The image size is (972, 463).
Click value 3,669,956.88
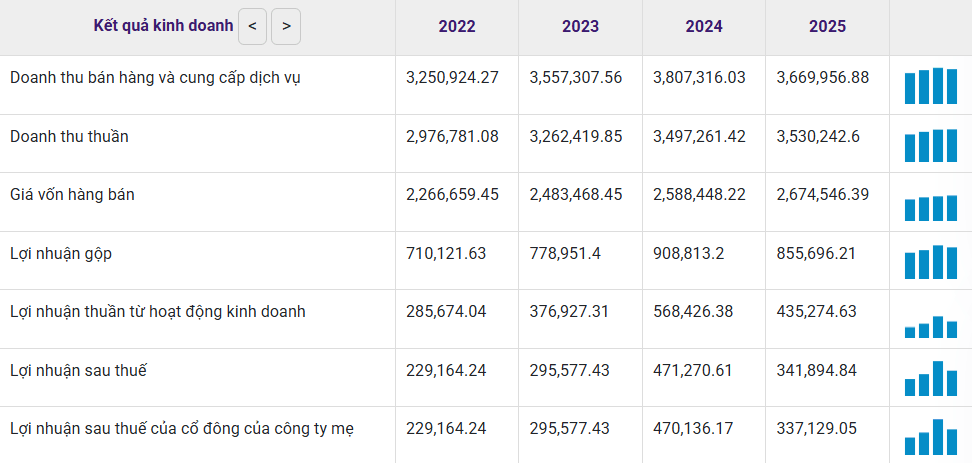coord(823,77)
